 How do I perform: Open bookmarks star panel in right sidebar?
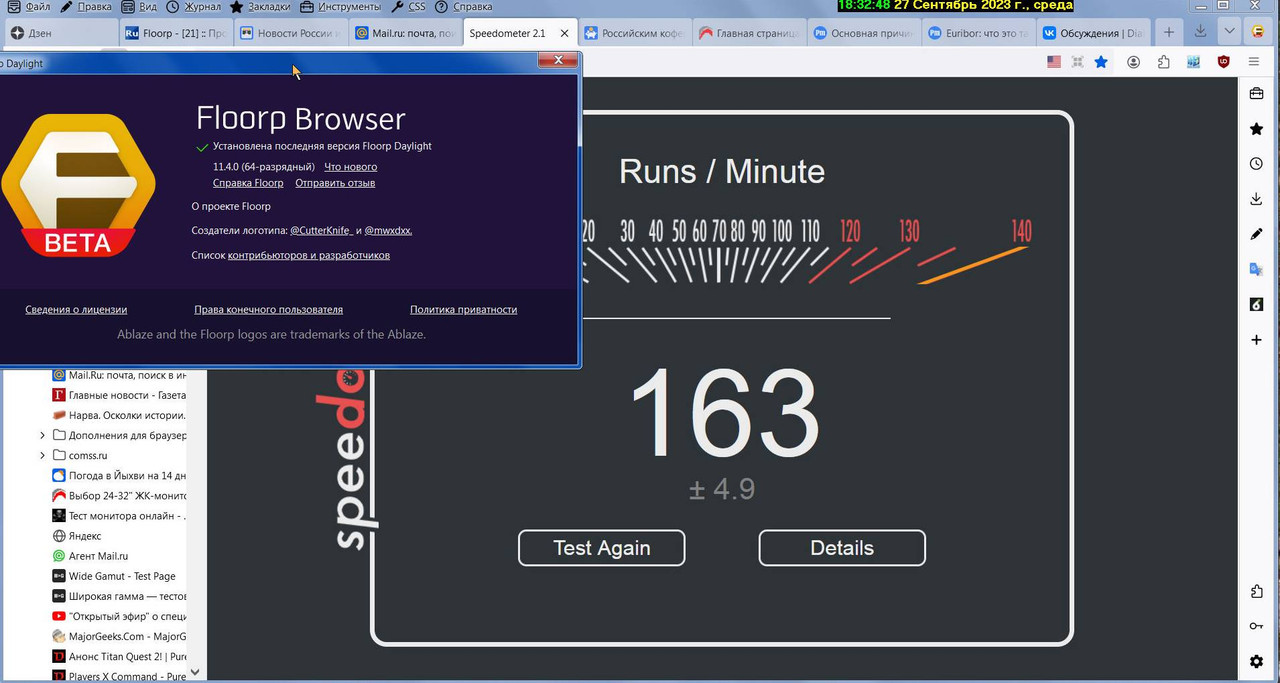click(1256, 129)
